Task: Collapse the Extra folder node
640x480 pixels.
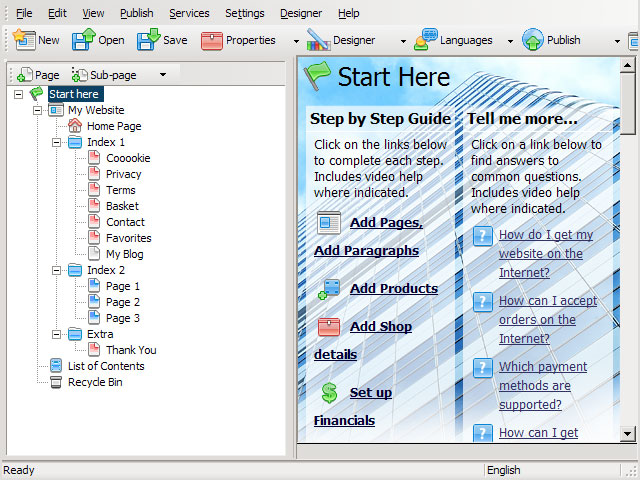Action: click(x=56, y=334)
